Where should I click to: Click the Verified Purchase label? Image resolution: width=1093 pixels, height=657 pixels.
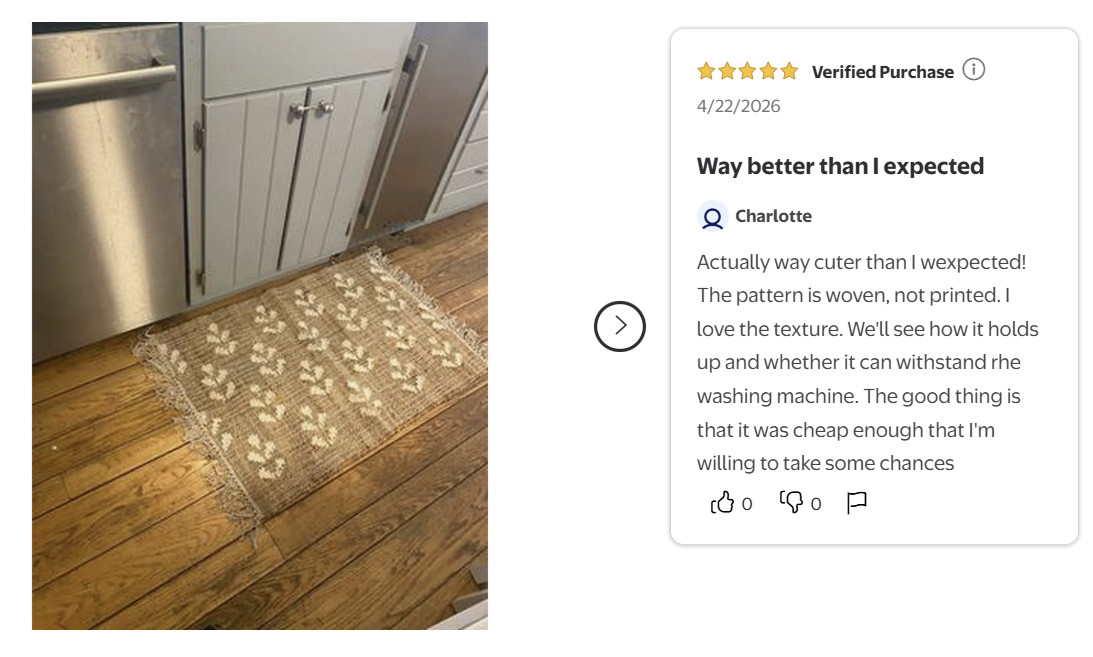point(882,72)
